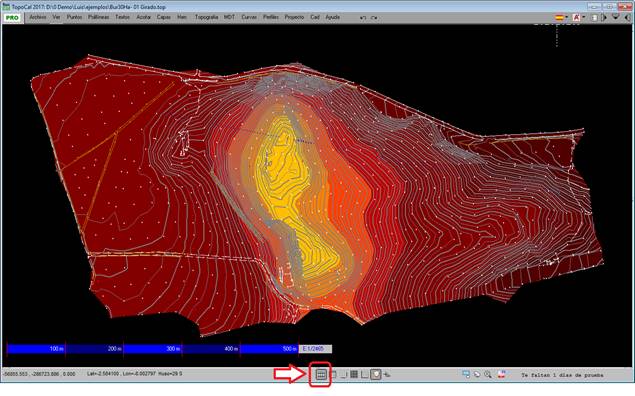Click the down-pointing arrow icon in top toolbar
Viewport: 635px width, 396px height.
(x=616, y=17)
